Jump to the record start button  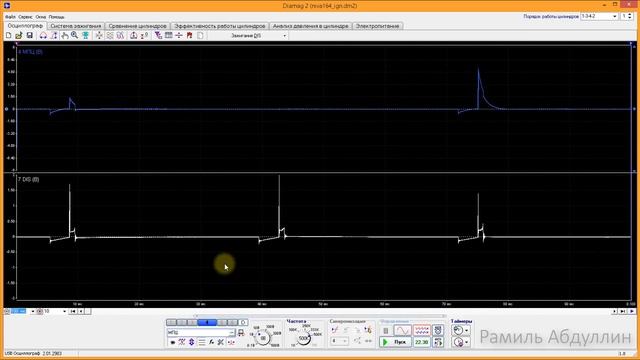tap(73, 311)
